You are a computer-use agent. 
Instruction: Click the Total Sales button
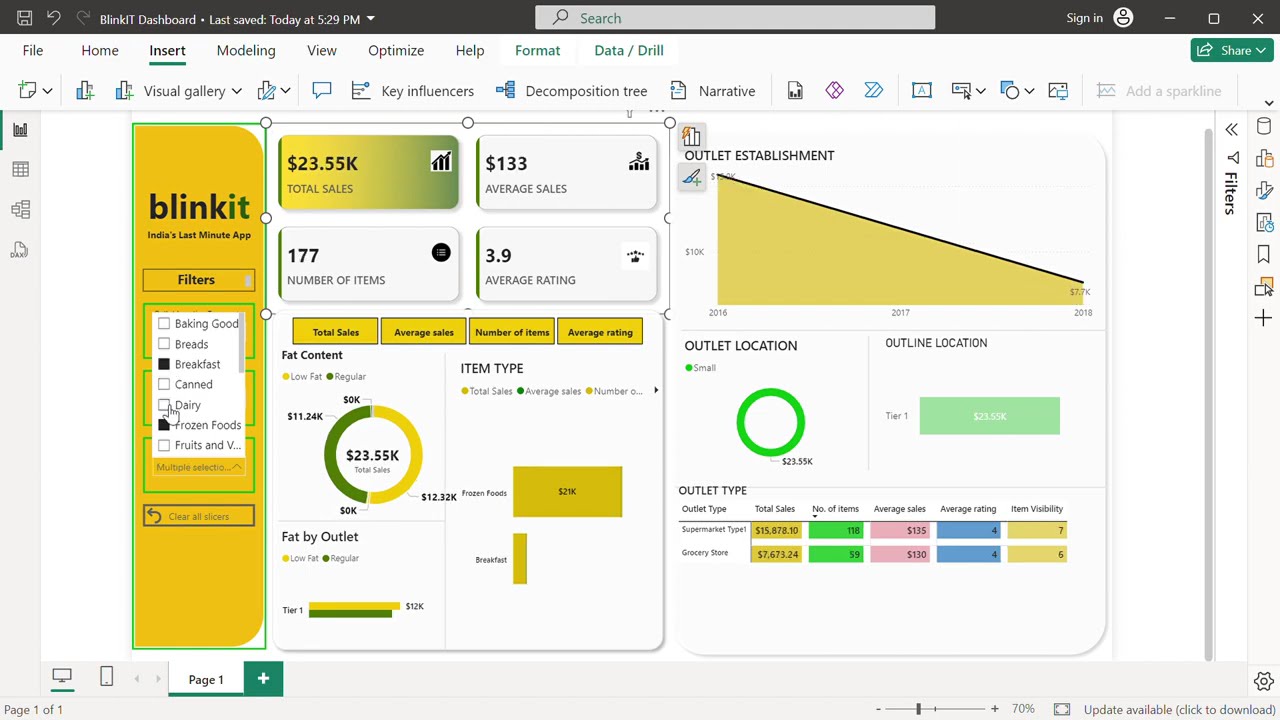coord(335,332)
